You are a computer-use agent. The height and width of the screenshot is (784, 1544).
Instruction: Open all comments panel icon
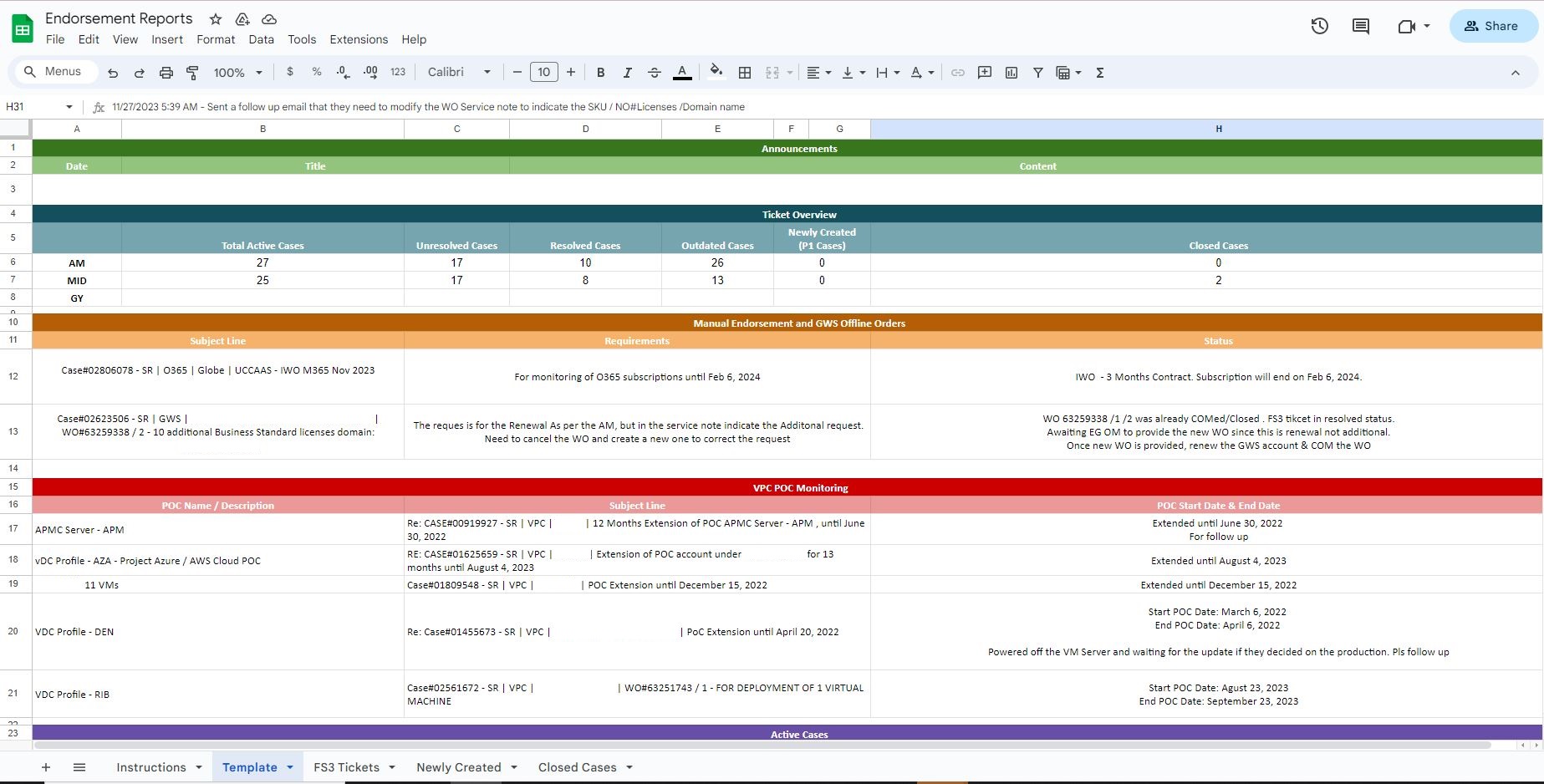tap(1361, 26)
